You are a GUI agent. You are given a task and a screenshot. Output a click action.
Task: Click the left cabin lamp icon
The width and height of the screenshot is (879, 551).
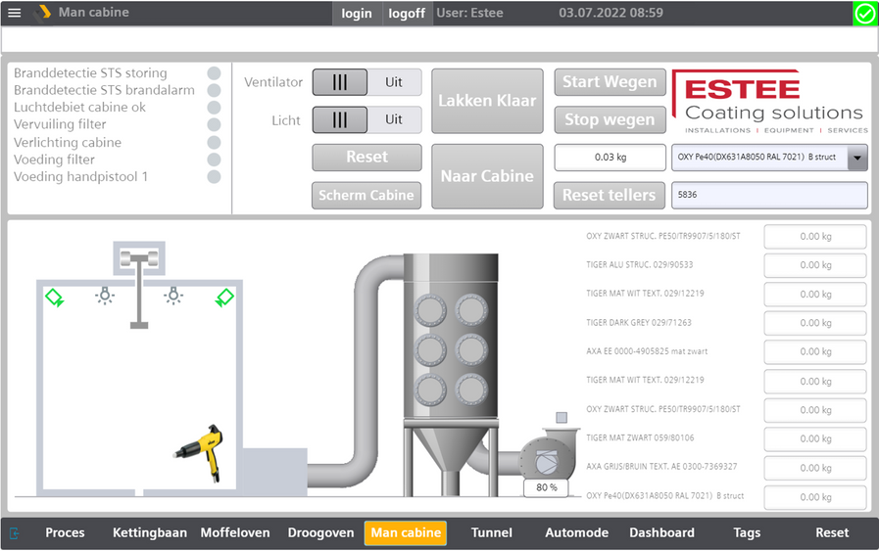point(105,295)
